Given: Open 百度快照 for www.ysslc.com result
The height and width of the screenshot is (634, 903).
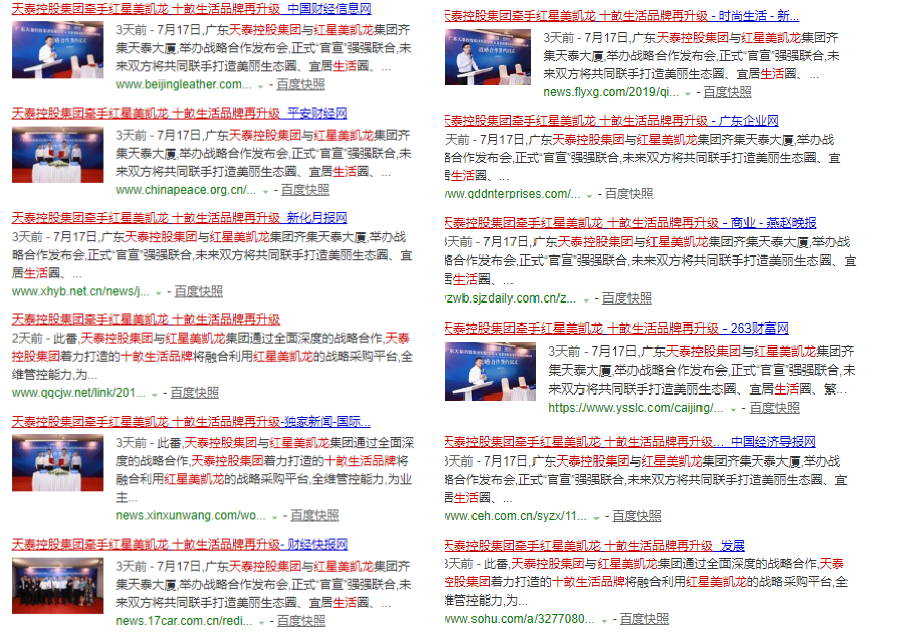Looking at the screenshot, I should (x=775, y=408).
